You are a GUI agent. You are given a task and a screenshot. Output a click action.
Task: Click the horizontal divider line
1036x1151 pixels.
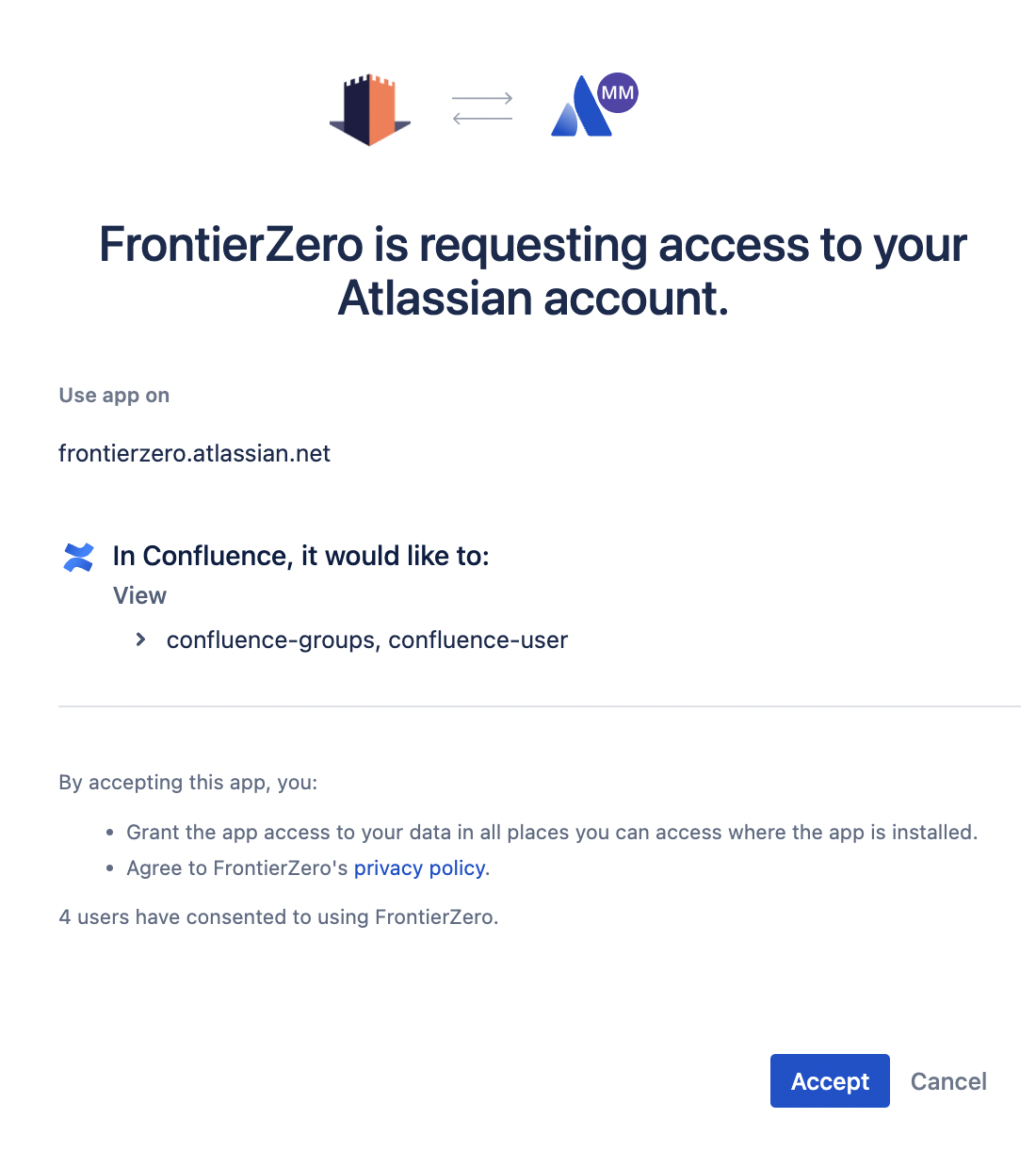coord(539,705)
